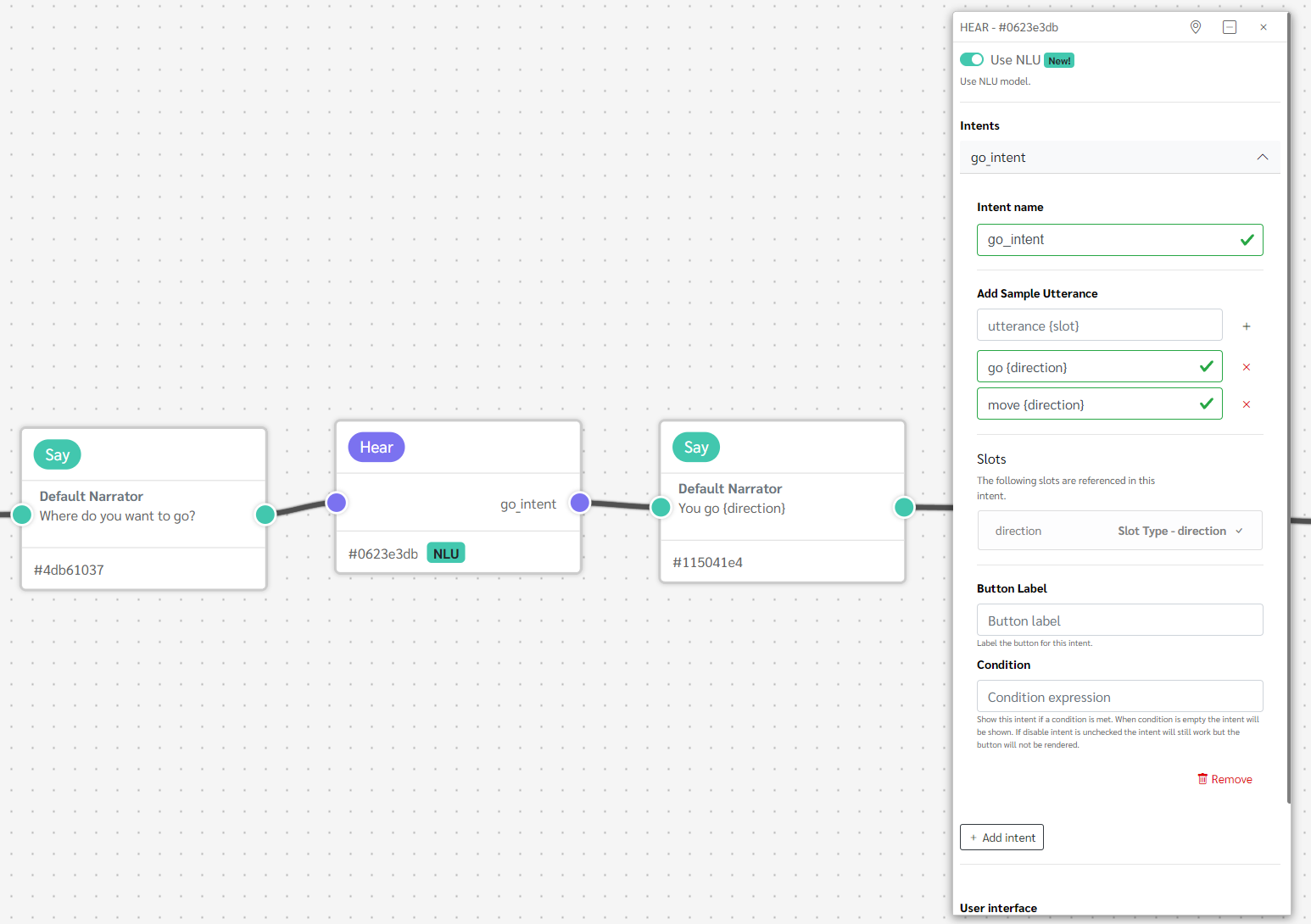
Task: Delete the move {direction} utterance
Action: click(x=1247, y=404)
